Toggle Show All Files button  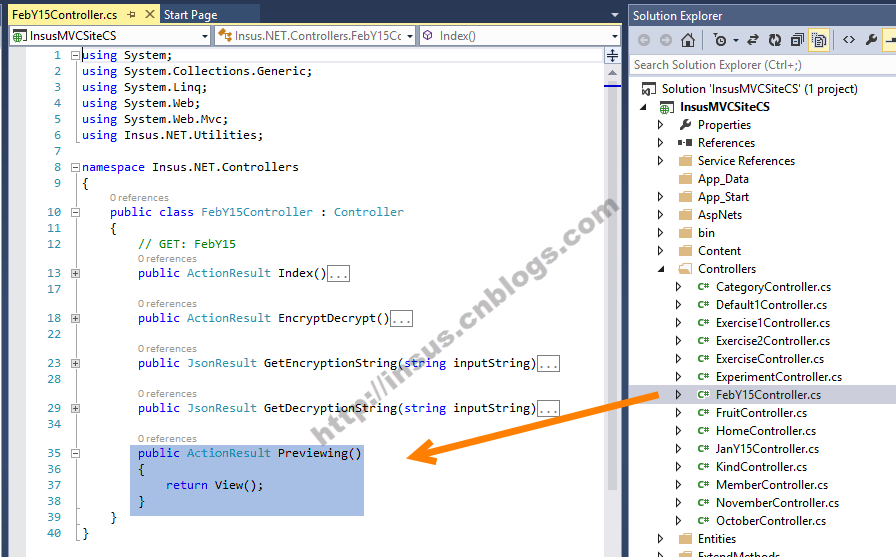click(819, 40)
